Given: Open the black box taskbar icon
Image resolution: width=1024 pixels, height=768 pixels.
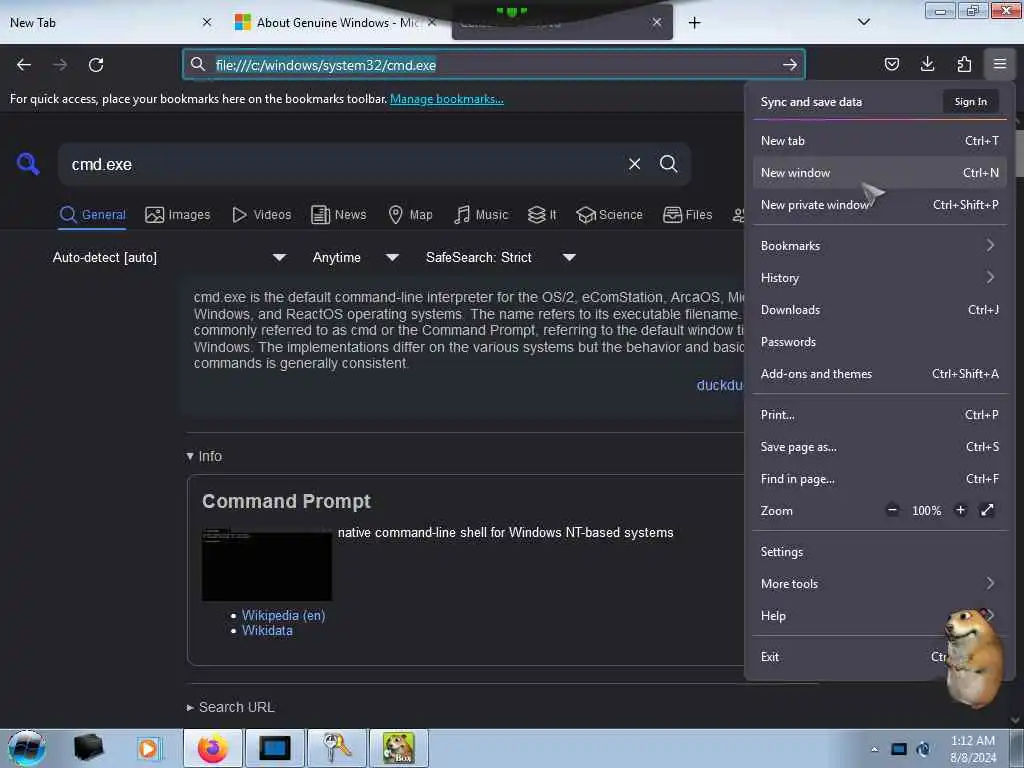Looking at the screenshot, I should (x=88, y=748).
